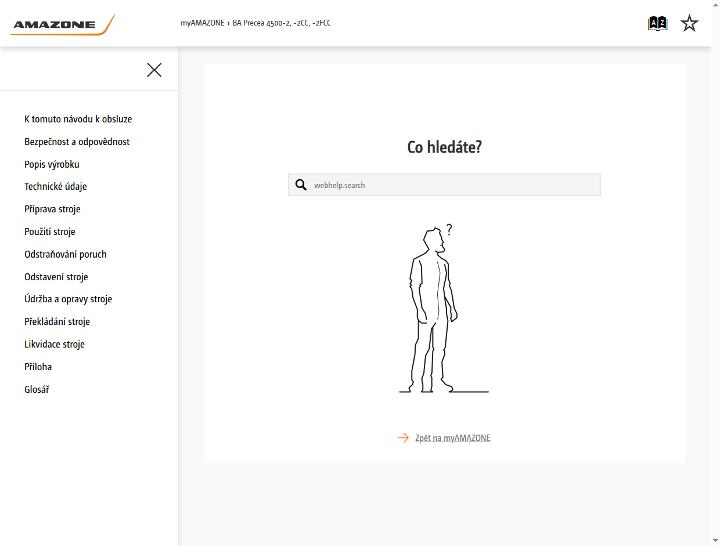Viewport: 720px width, 546px height.
Task: Open Příprava stroje chapter
Action: pos(52,209)
